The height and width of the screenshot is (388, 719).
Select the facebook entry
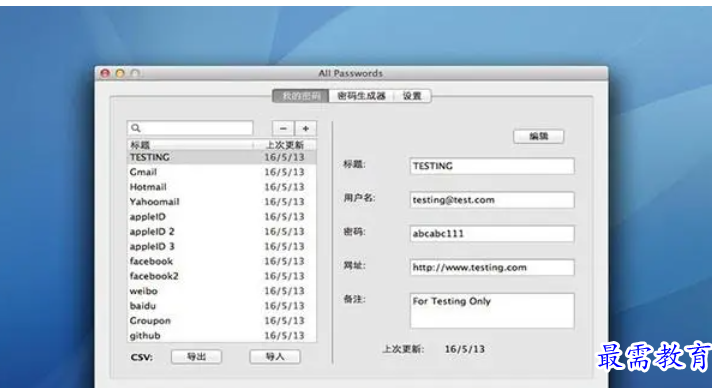(x=221, y=261)
